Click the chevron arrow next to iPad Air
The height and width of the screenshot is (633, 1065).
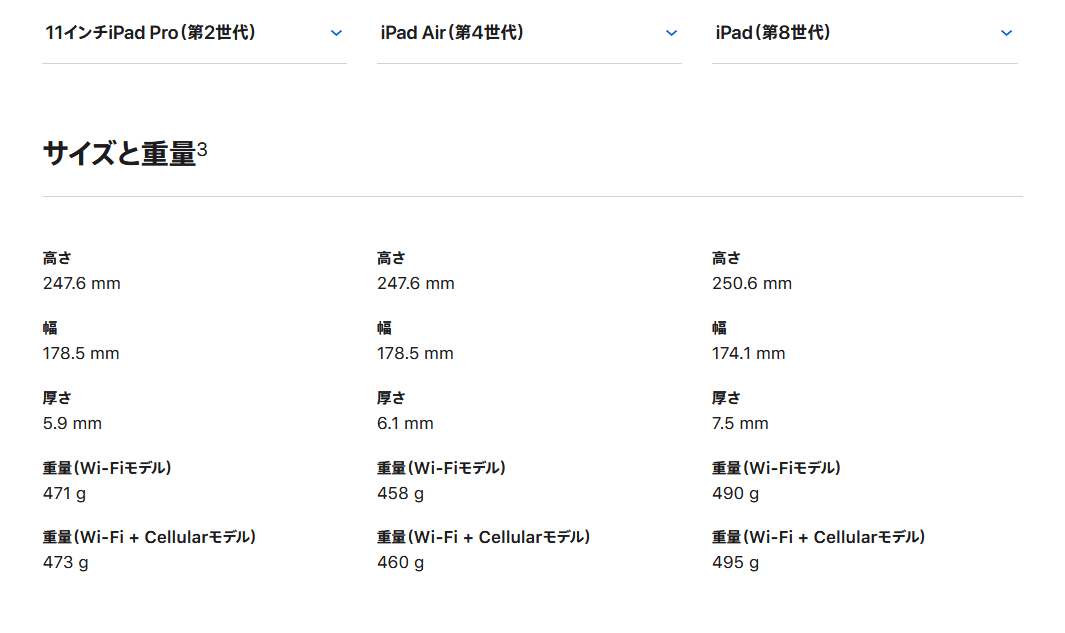pyautogui.click(x=671, y=33)
